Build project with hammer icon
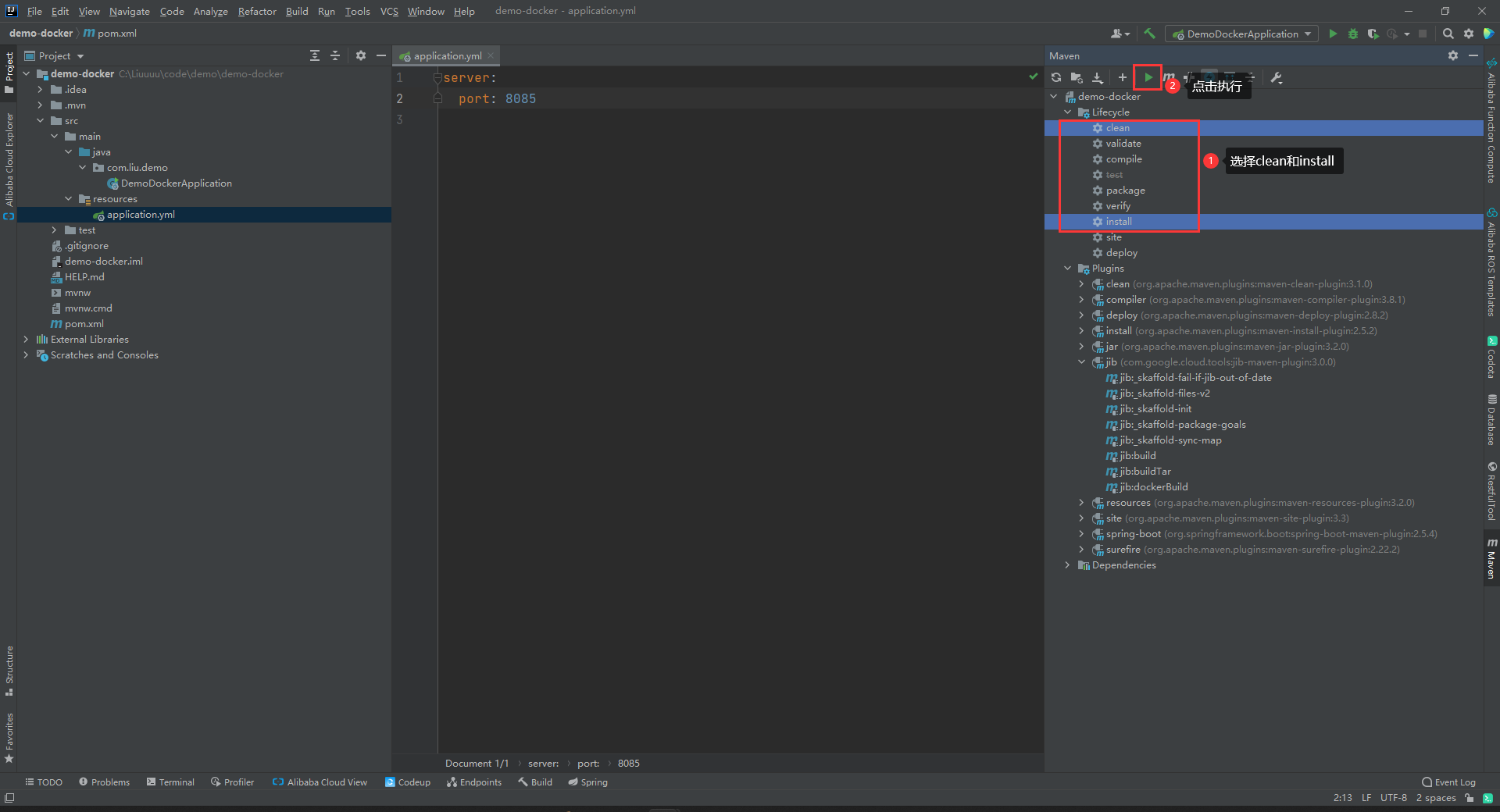 pos(1149,34)
